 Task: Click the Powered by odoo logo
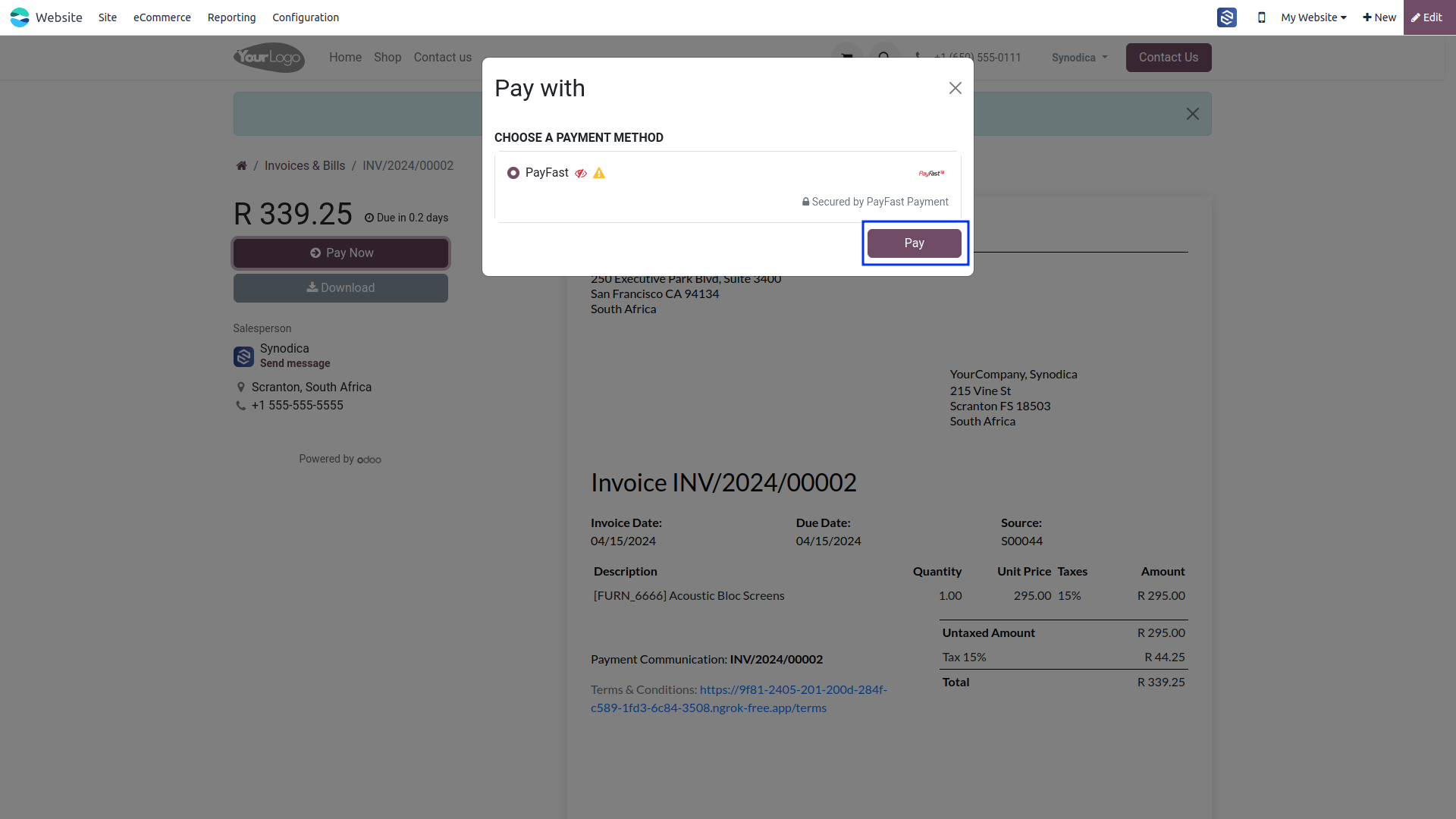(x=369, y=460)
